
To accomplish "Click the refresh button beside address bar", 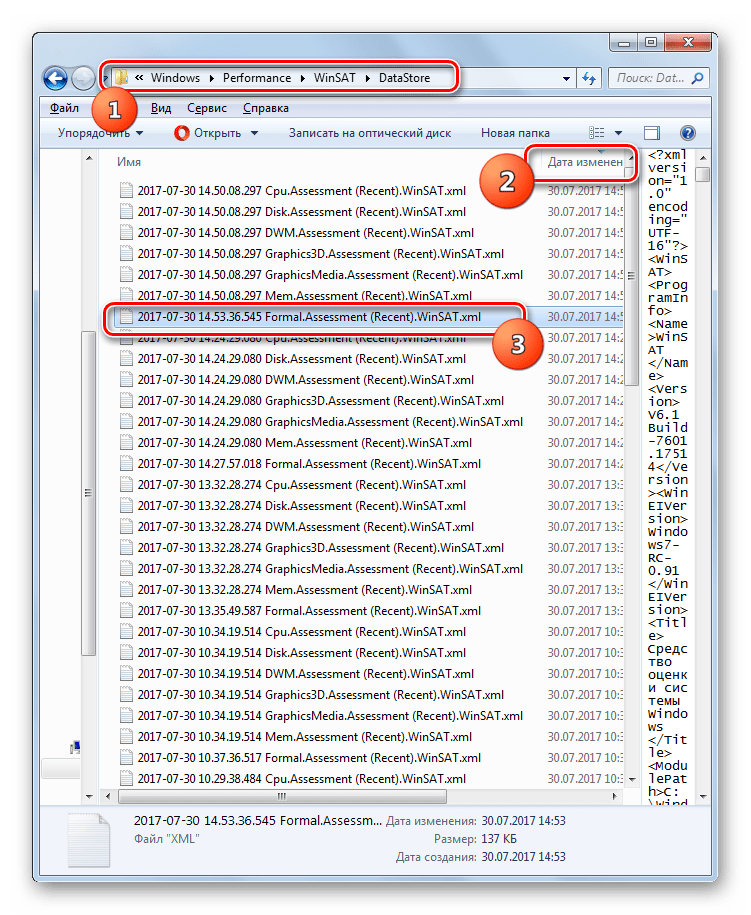I will 588,78.
